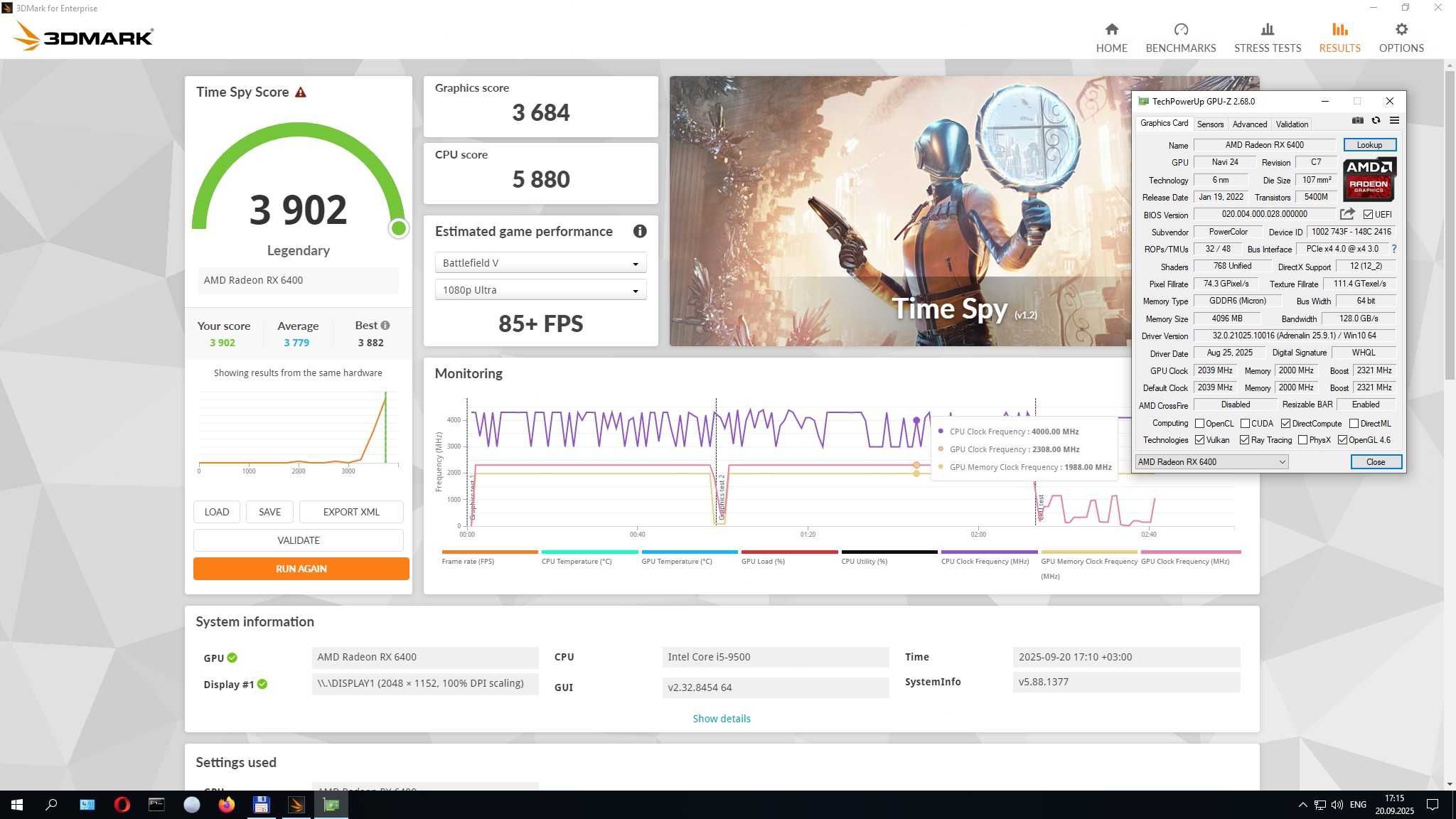
Task: Open taskbar search magnifier
Action: coord(51,805)
